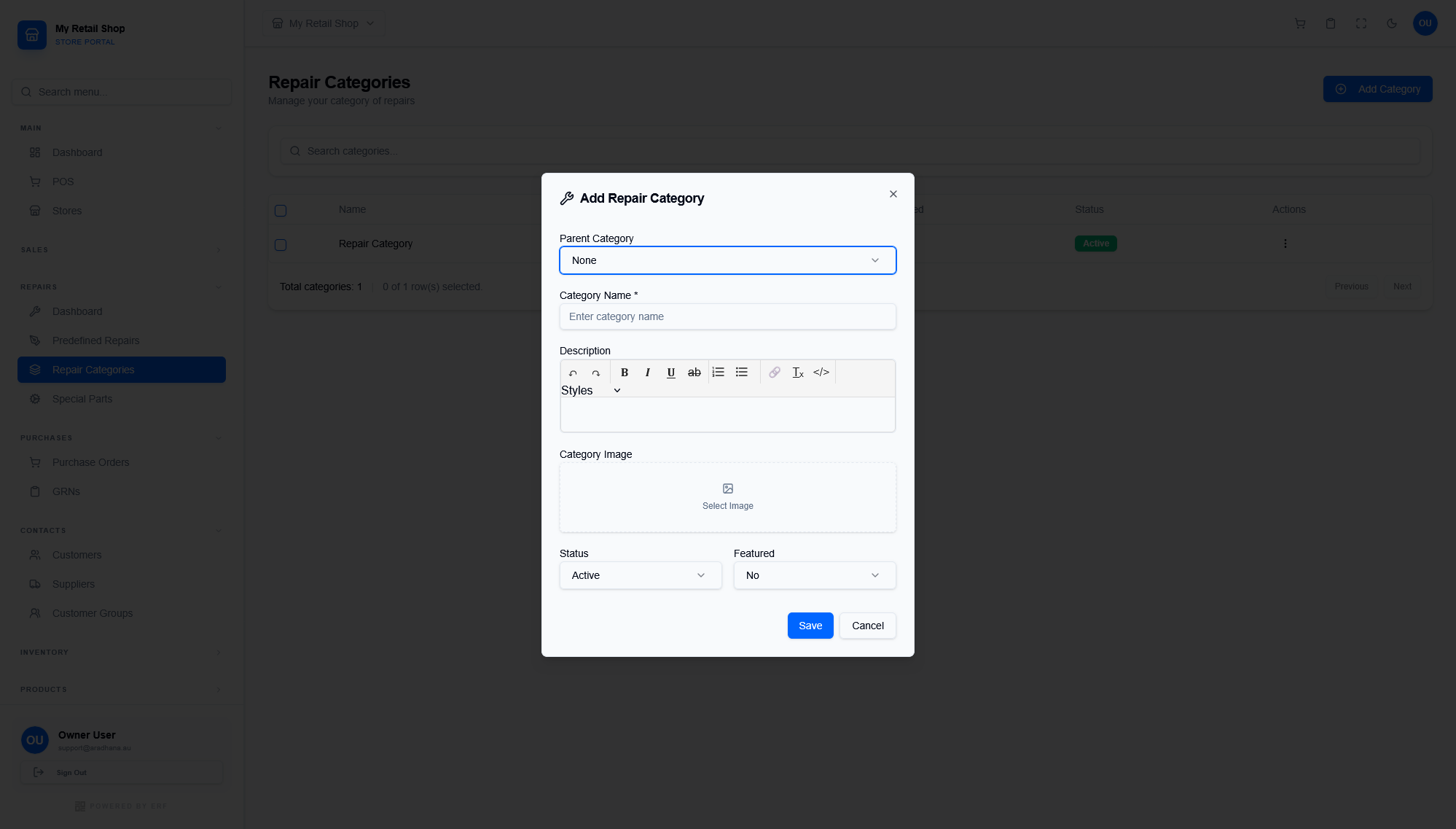This screenshot has height=829, width=1456.
Task: Click the clear formatting icon
Action: (x=798, y=373)
